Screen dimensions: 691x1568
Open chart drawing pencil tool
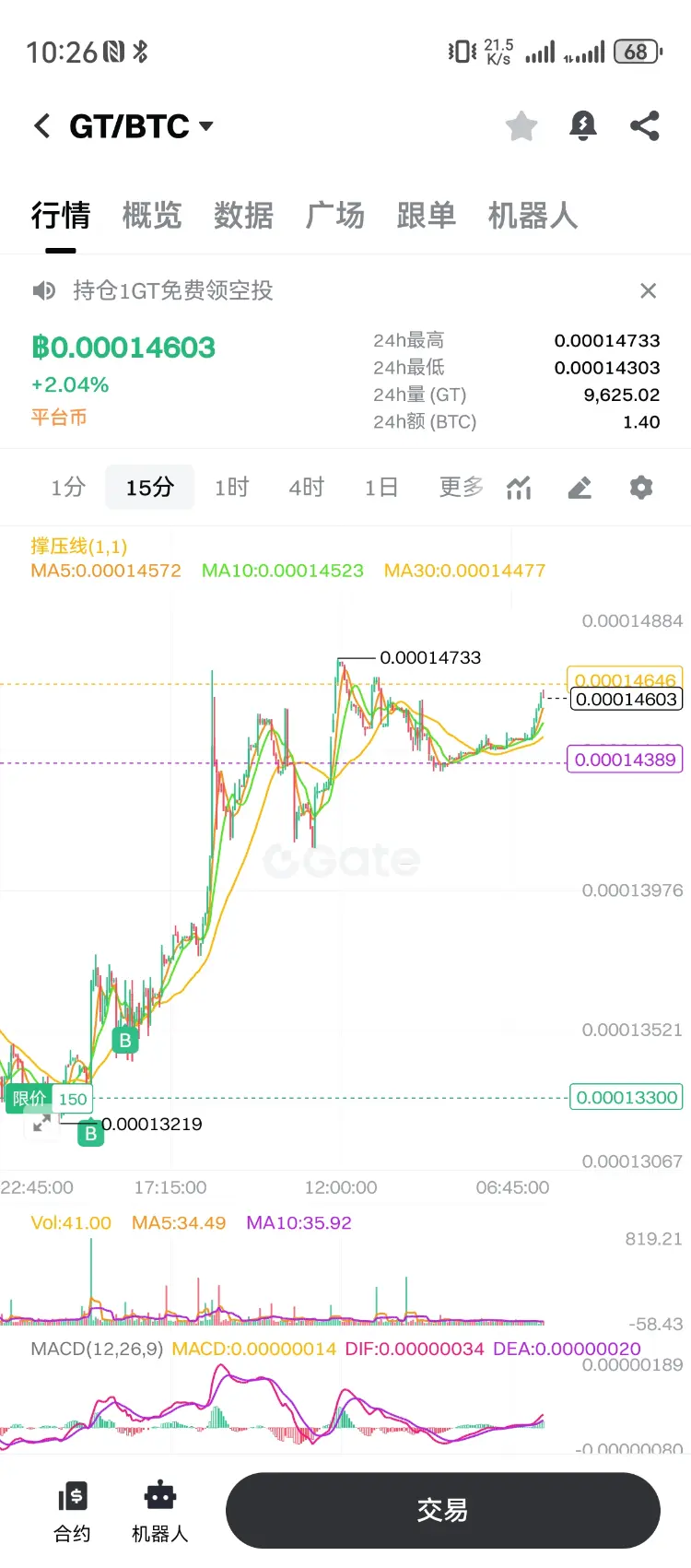(x=580, y=487)
